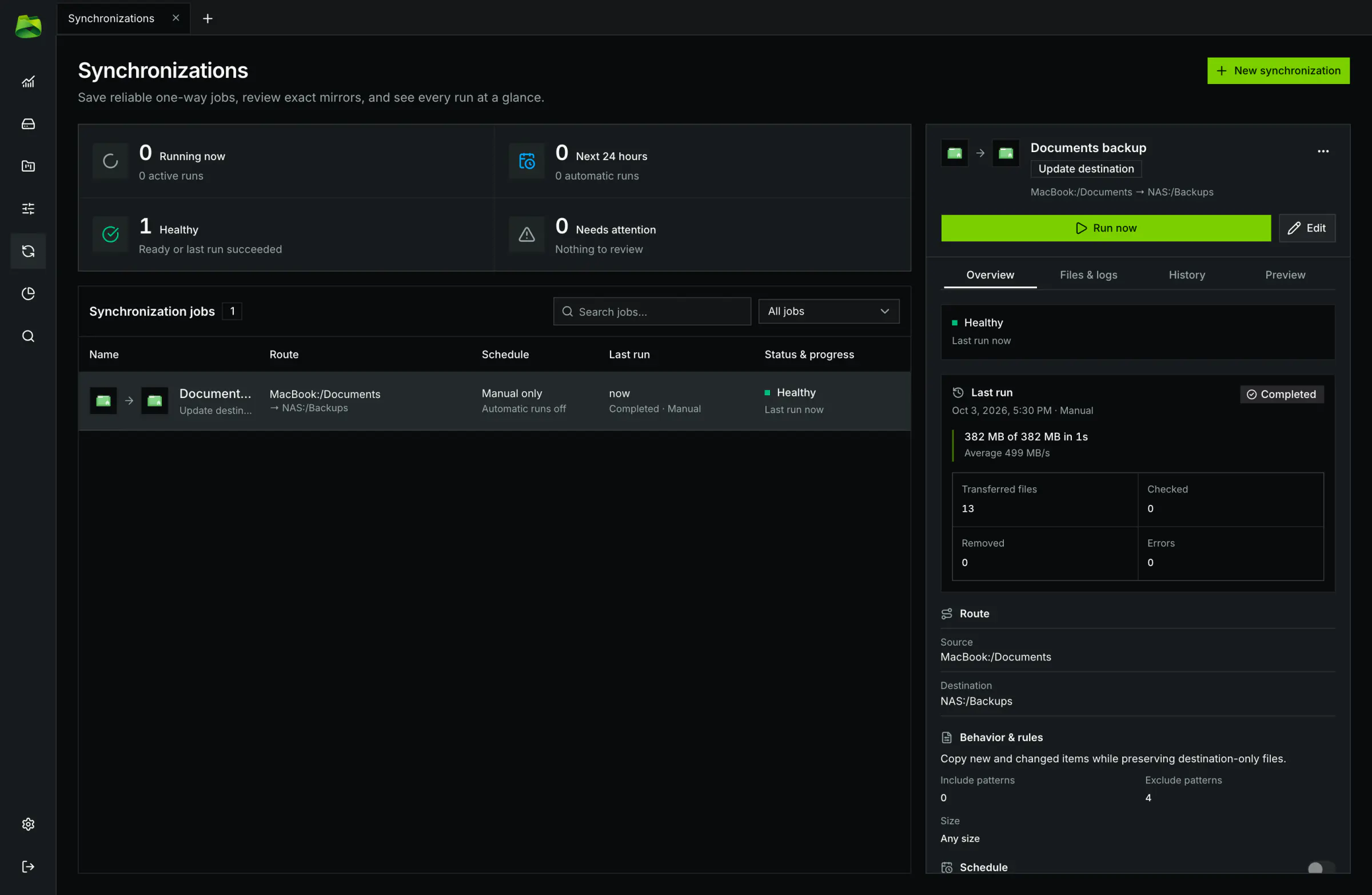The height and width of the screenshot is (895, 1372).
Task: Switch to the Files & logs tab
Action: tap(1088, 275)
